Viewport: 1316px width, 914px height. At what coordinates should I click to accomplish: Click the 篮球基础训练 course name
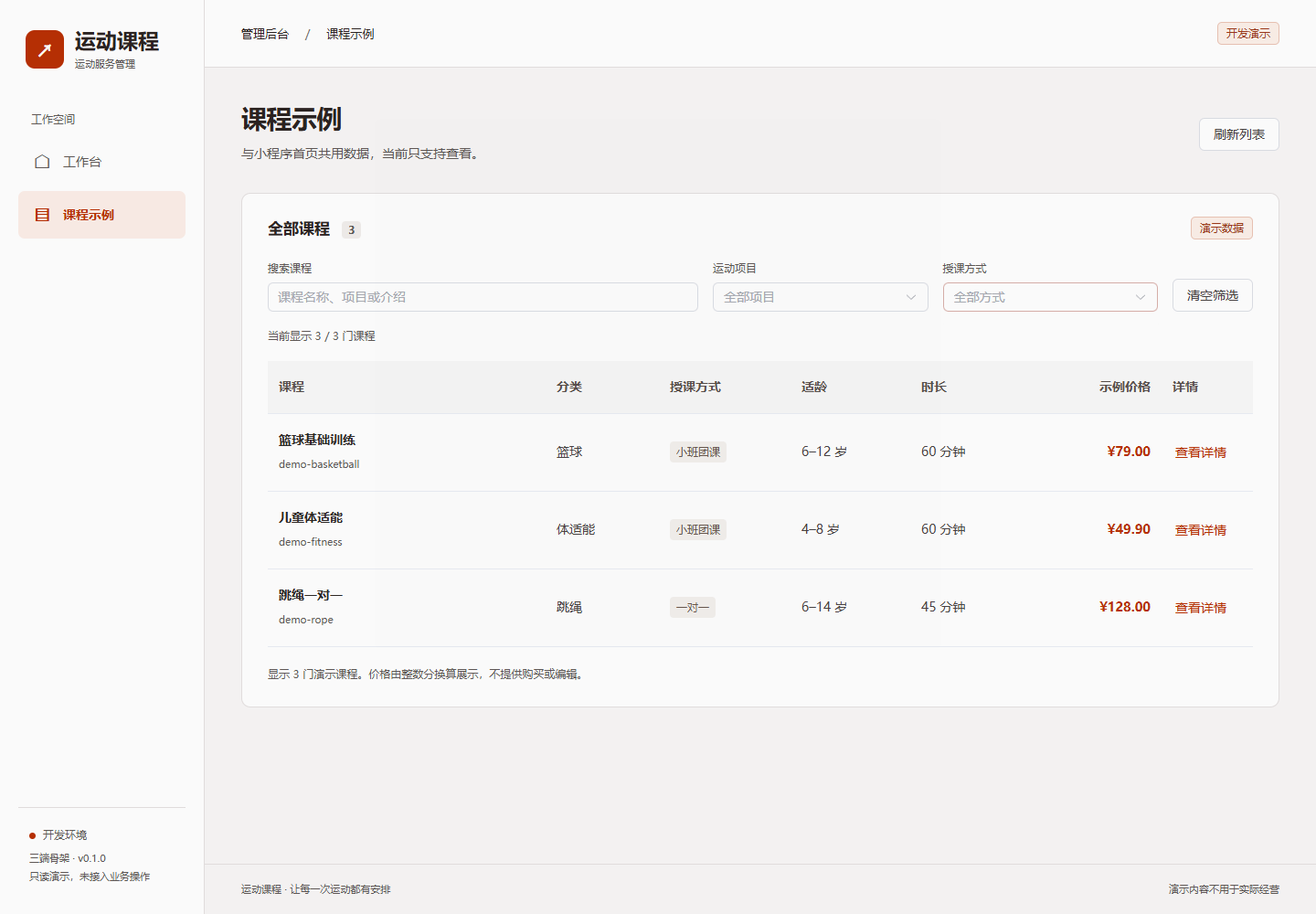pyautogui.click(x=317, y=440)
